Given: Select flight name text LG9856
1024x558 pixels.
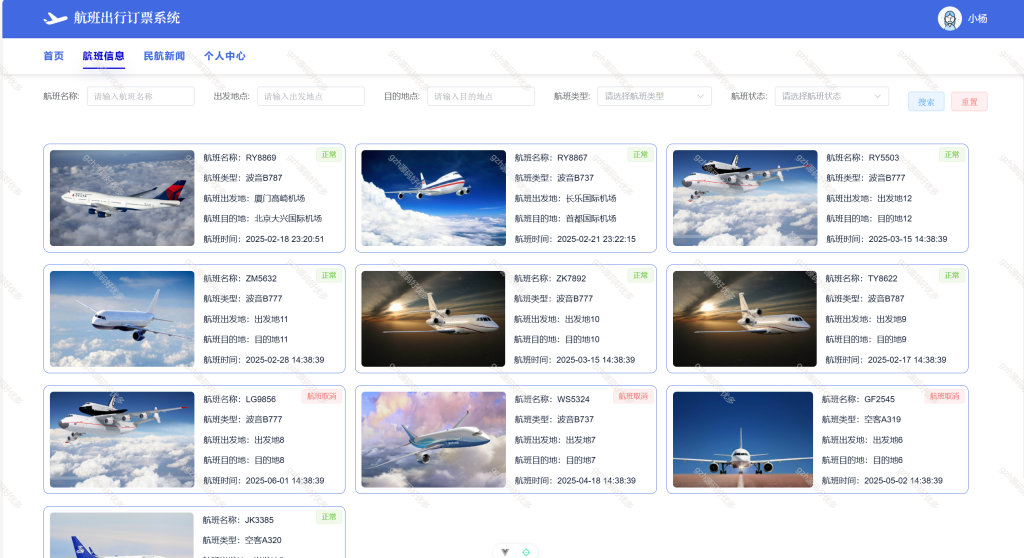Looking at the screenshot, I should point(261,399).
